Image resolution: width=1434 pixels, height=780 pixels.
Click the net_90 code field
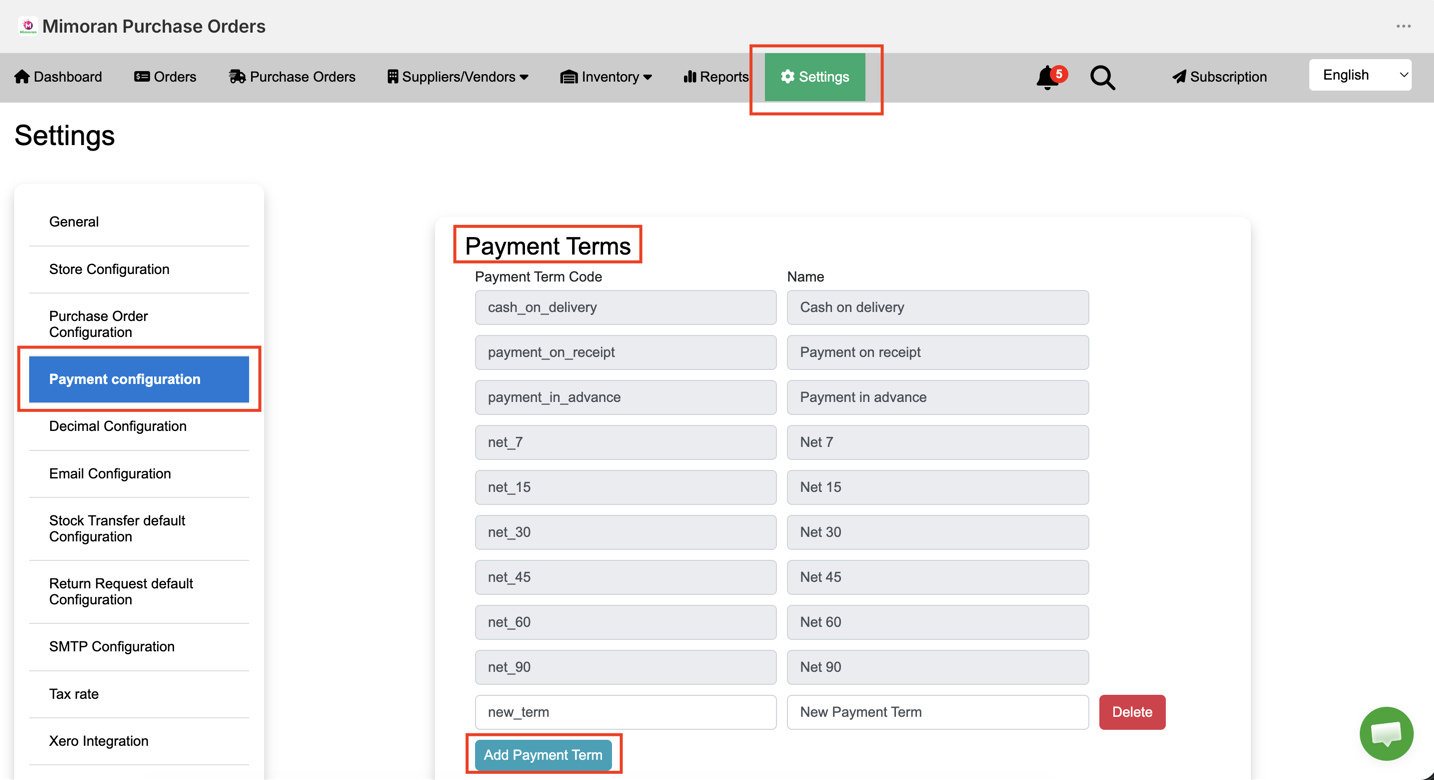tap(626, 667)
